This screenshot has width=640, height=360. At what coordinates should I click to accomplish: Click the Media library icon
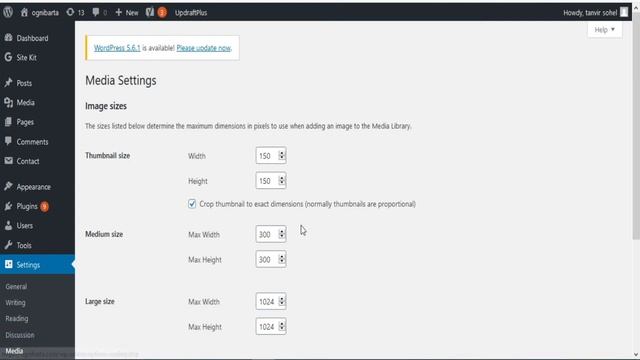[x=8, y=102]
